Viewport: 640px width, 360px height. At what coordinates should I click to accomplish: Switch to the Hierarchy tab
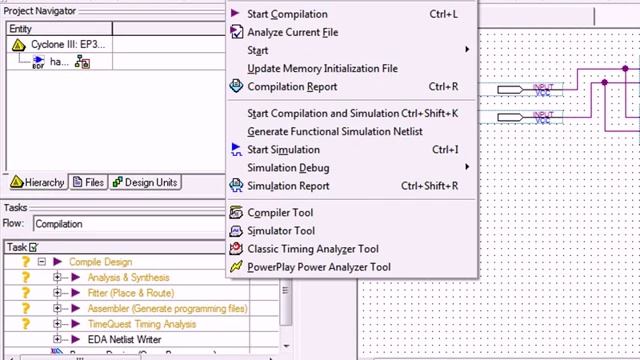click(x=38, y=182)
